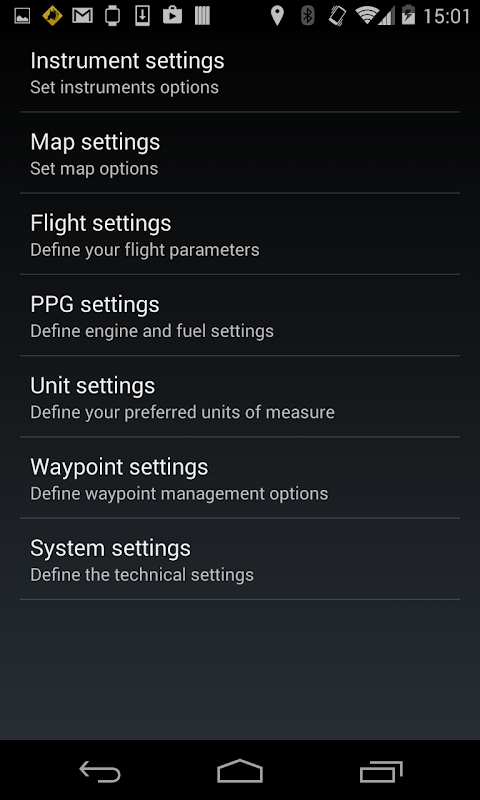Tap the picture notification icon in status bar

pyautogui.click(x=22, y=16)
